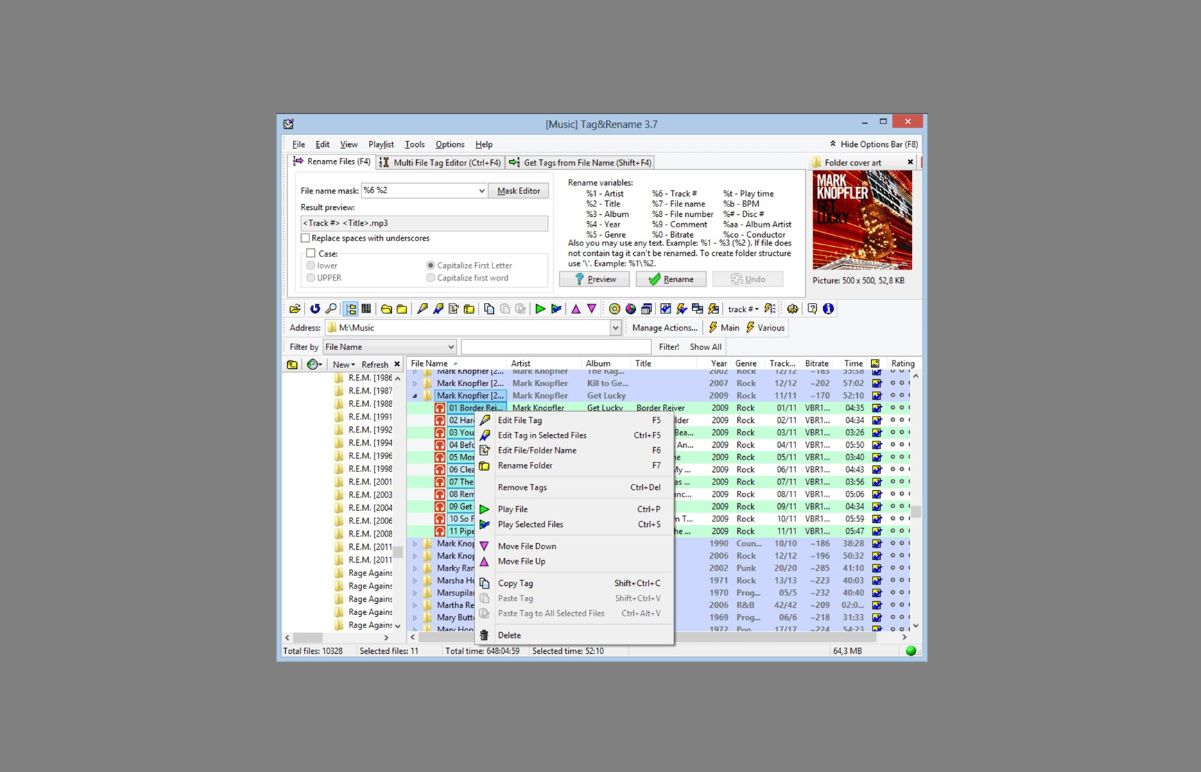Screen dimensions: 1201x772
Task: Click the blue info icon in toolbar
Action: (x=828, y=309)
